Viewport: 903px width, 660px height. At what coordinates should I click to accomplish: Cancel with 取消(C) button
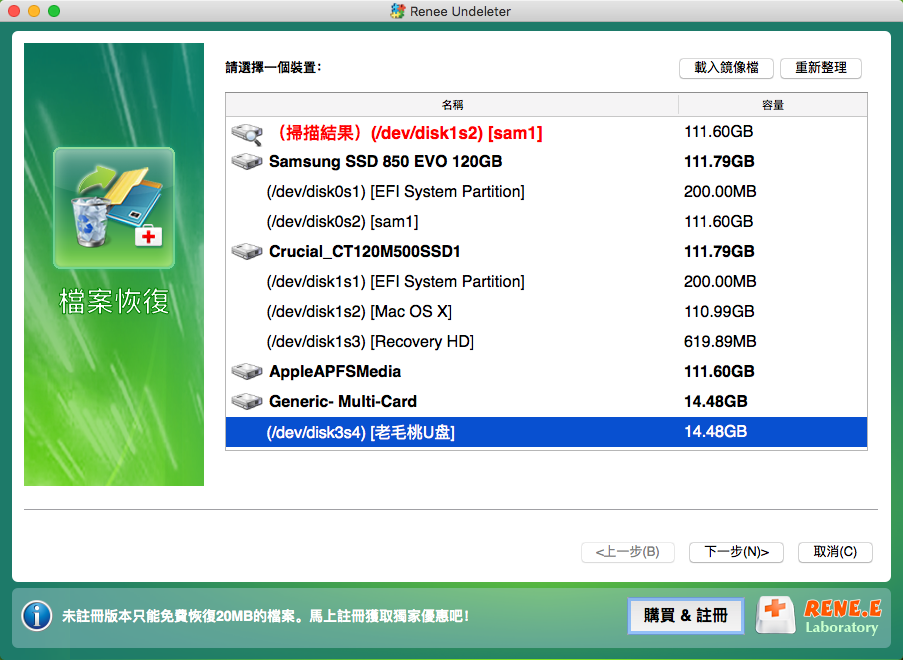point(835,552)
